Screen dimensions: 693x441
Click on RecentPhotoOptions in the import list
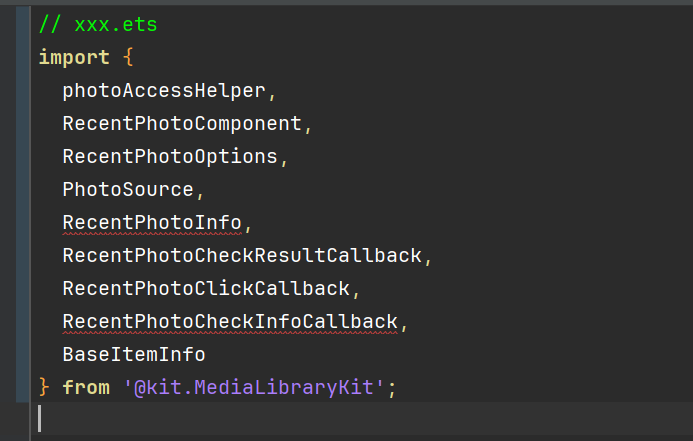[170, 157]
